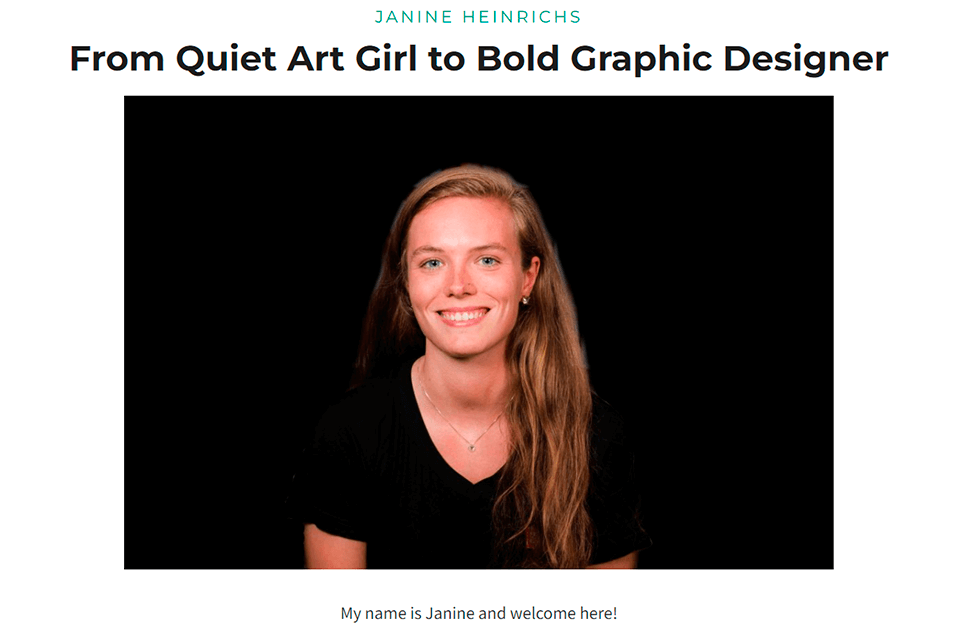The image size is (960, 640).
Task: Open the portrait photo of Janine
Action: tap(478, 332)
